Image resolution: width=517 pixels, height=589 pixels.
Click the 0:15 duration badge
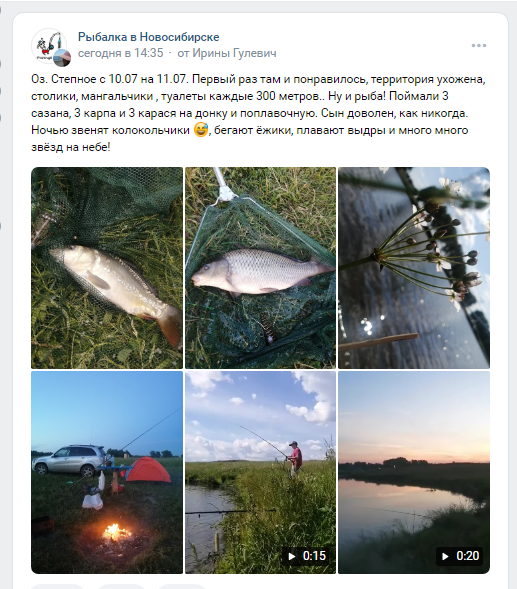click(x=305, y=556)
